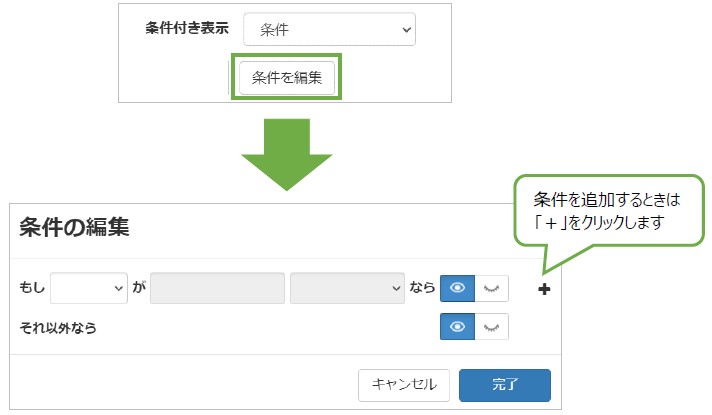Open the greyed-out dropdown before なら

tap(347, 288)
